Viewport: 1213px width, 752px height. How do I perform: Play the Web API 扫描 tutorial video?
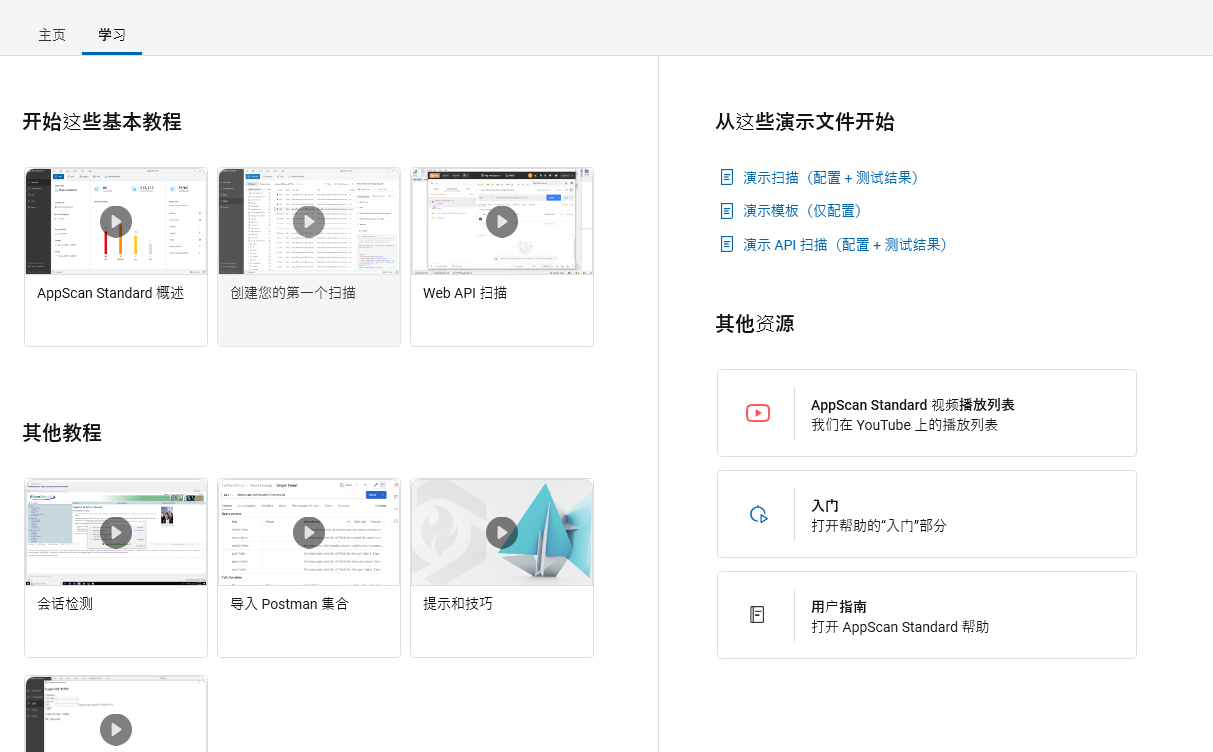[502, 221]
